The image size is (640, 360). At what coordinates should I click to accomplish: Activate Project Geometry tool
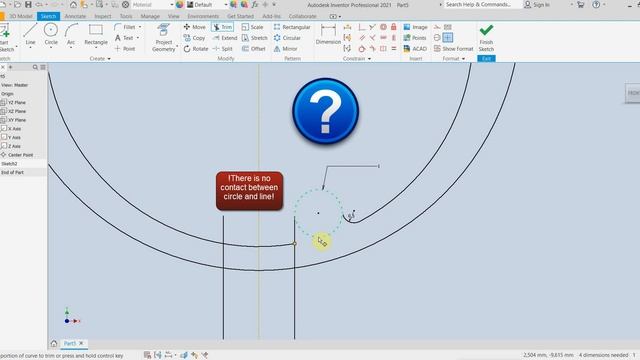click(x=164, y=38)
